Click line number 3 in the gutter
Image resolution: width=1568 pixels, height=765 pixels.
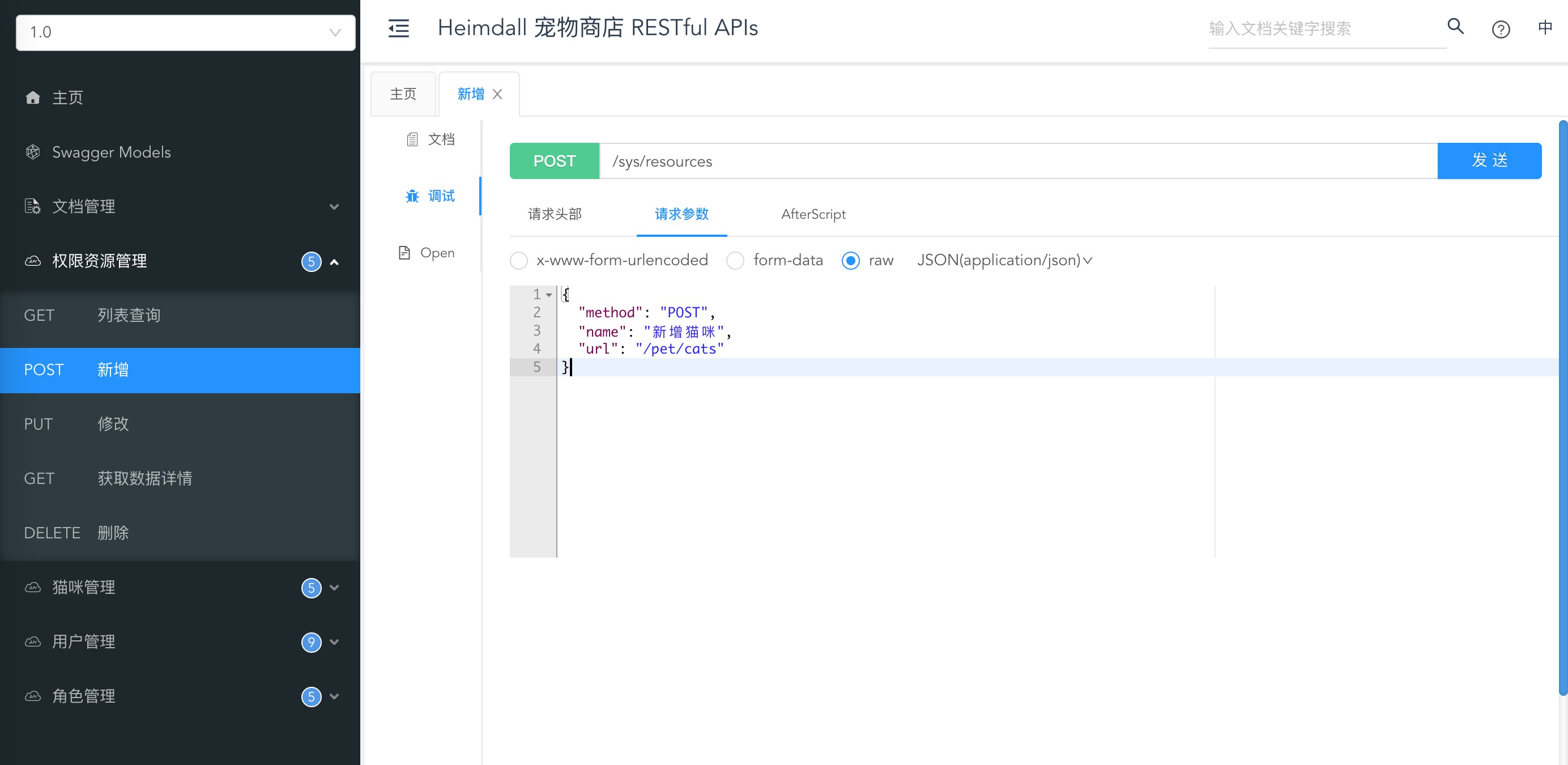(537, 331)
